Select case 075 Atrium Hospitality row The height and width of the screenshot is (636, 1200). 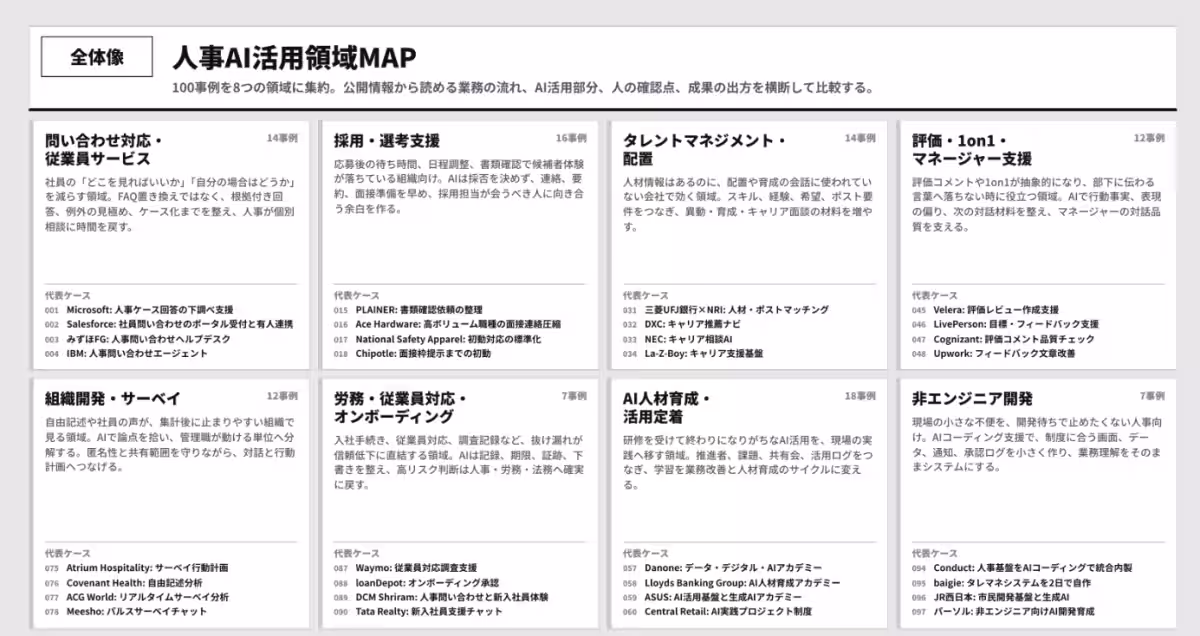136,568
